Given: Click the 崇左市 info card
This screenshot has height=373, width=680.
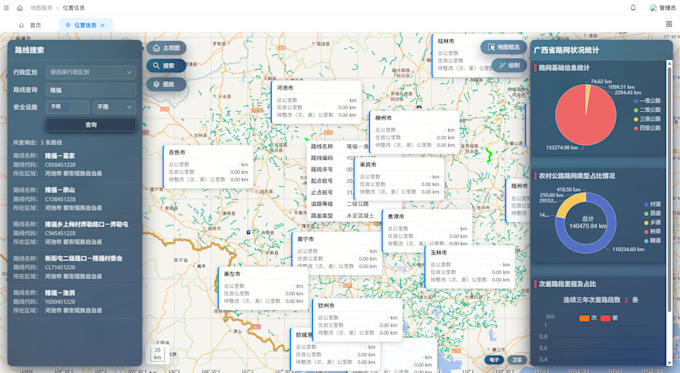Looking at the screenshot, I should pos(263,288).
